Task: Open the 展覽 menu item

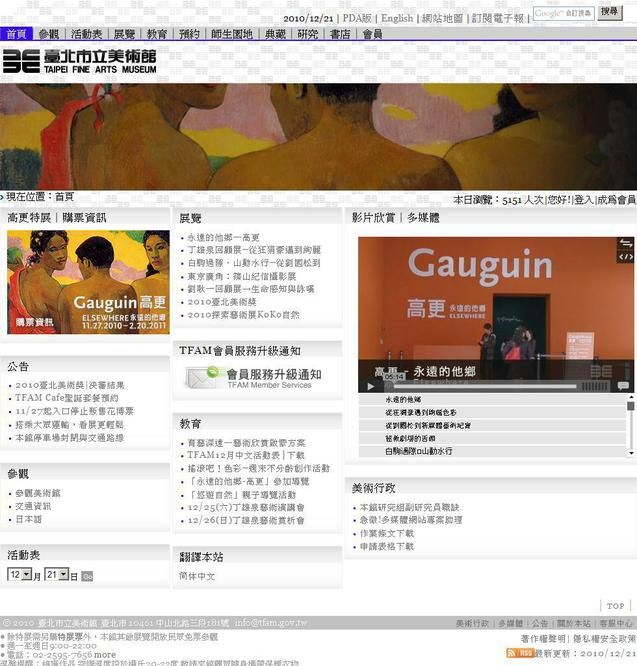Action: point(124,34)
